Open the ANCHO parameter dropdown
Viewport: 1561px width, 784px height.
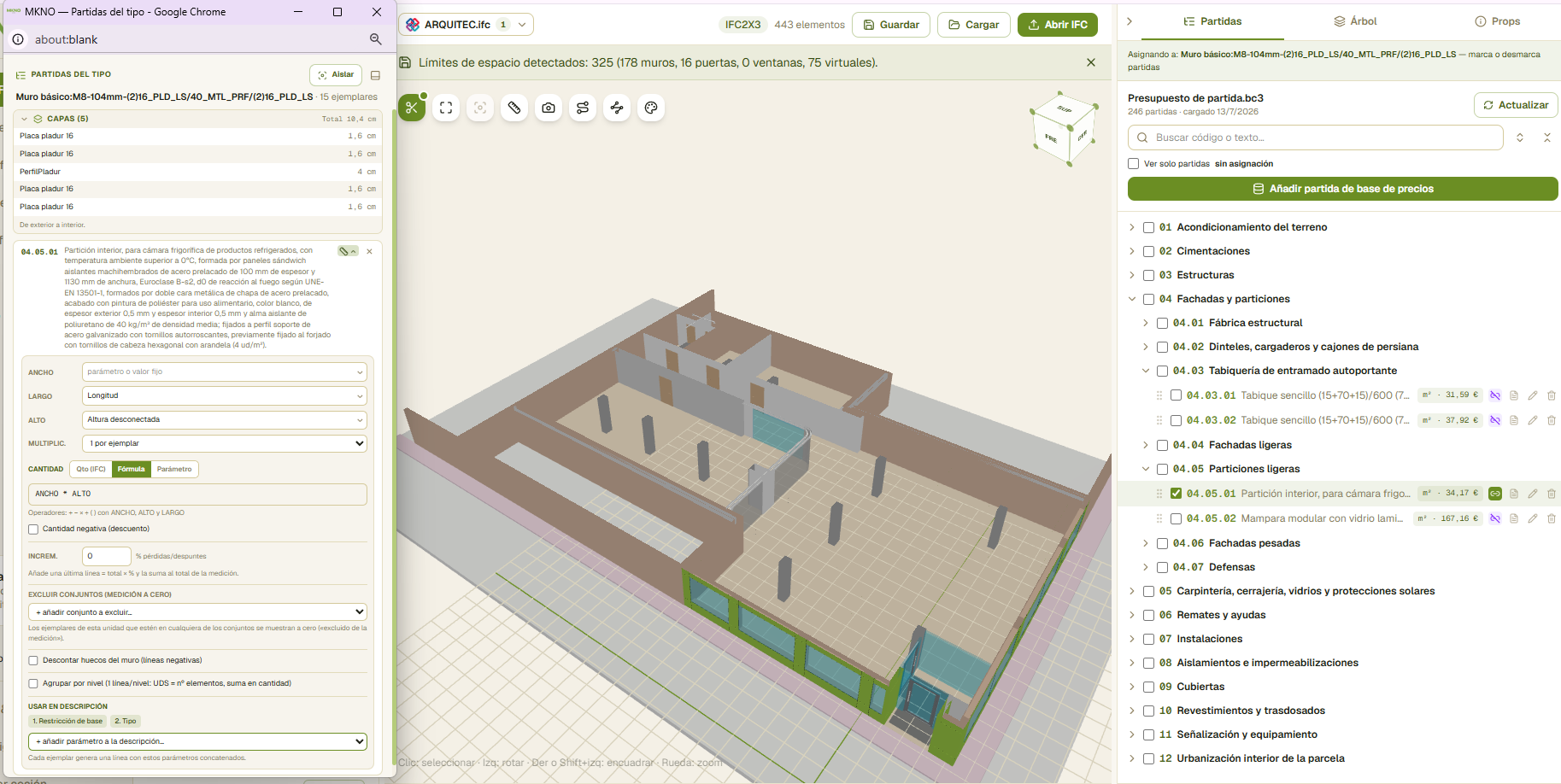click(x=225, y=372)
